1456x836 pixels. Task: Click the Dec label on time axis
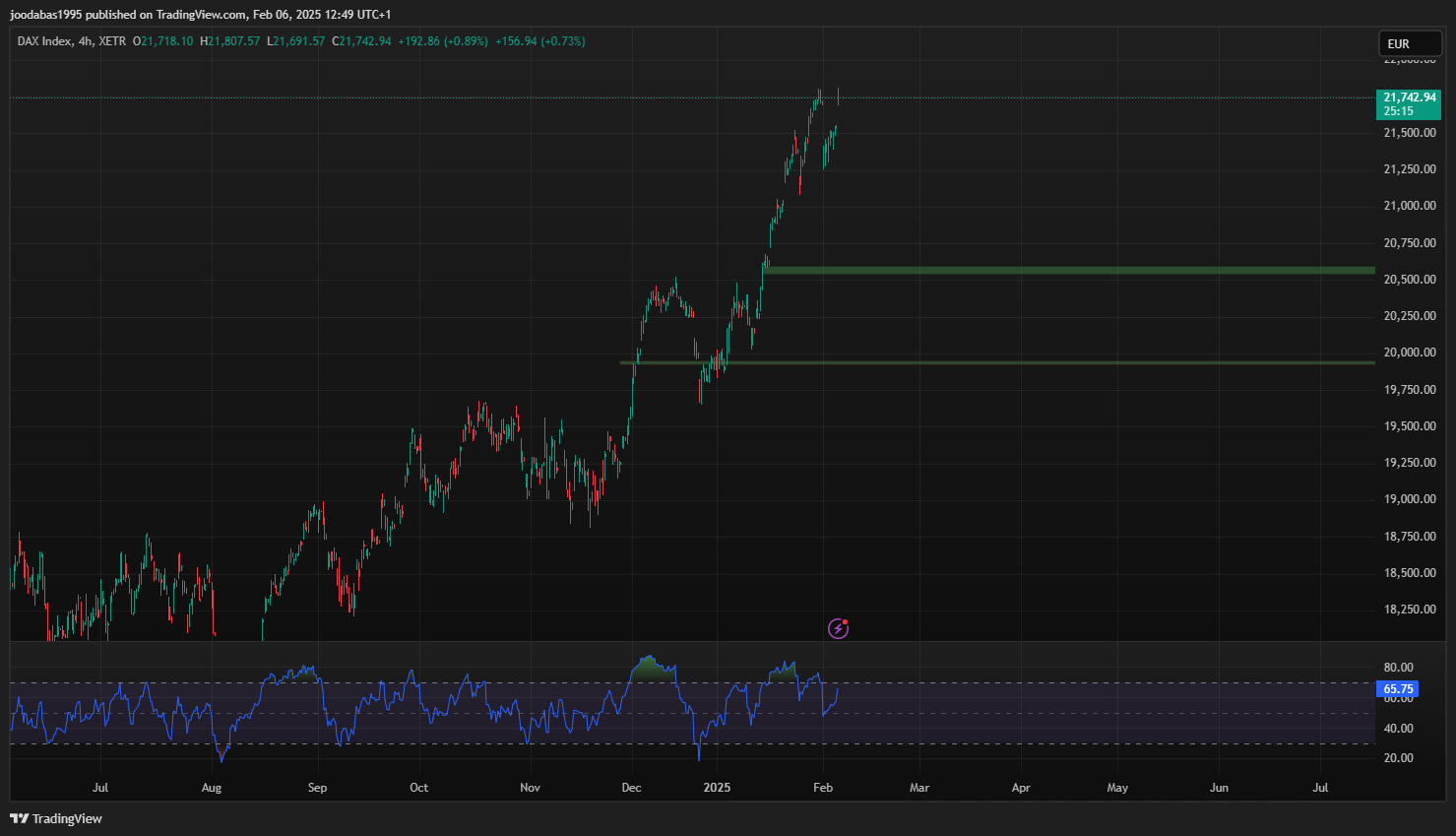click(x=632, y=788)
